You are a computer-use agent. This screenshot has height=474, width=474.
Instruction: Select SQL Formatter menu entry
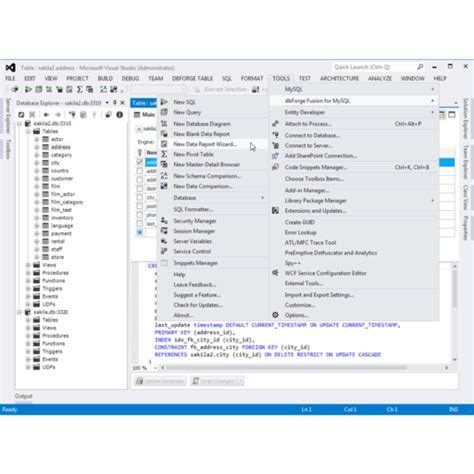(213, 209)
